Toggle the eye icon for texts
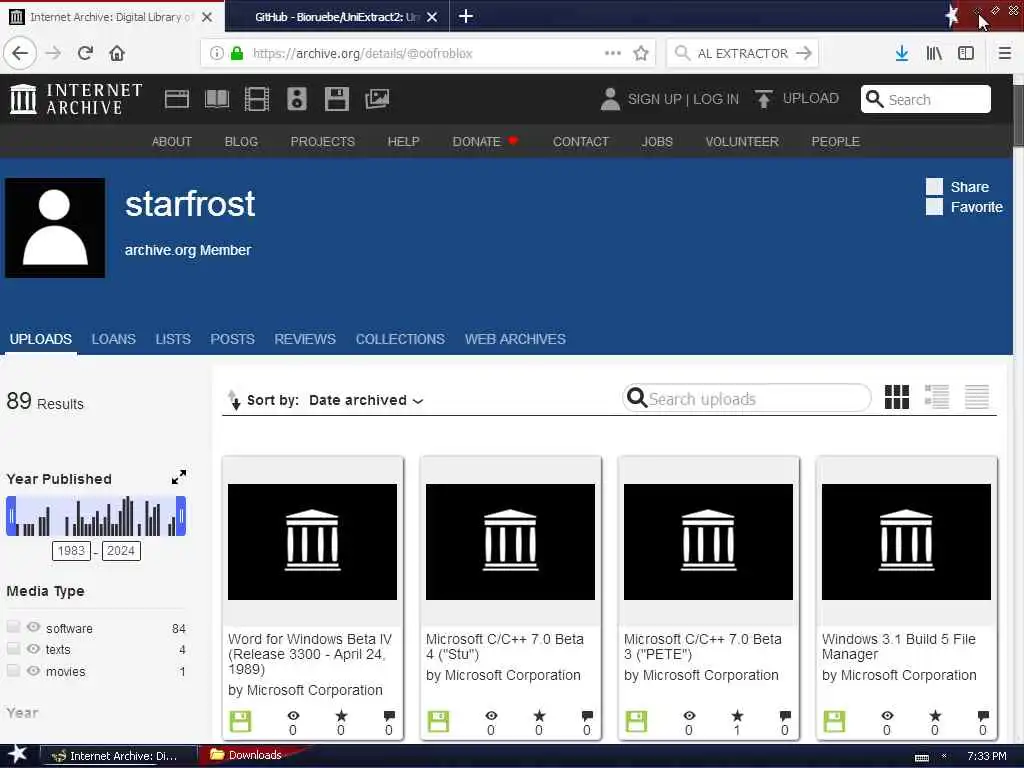Viewport: 1024px width, 768px height. coord(33,648)
